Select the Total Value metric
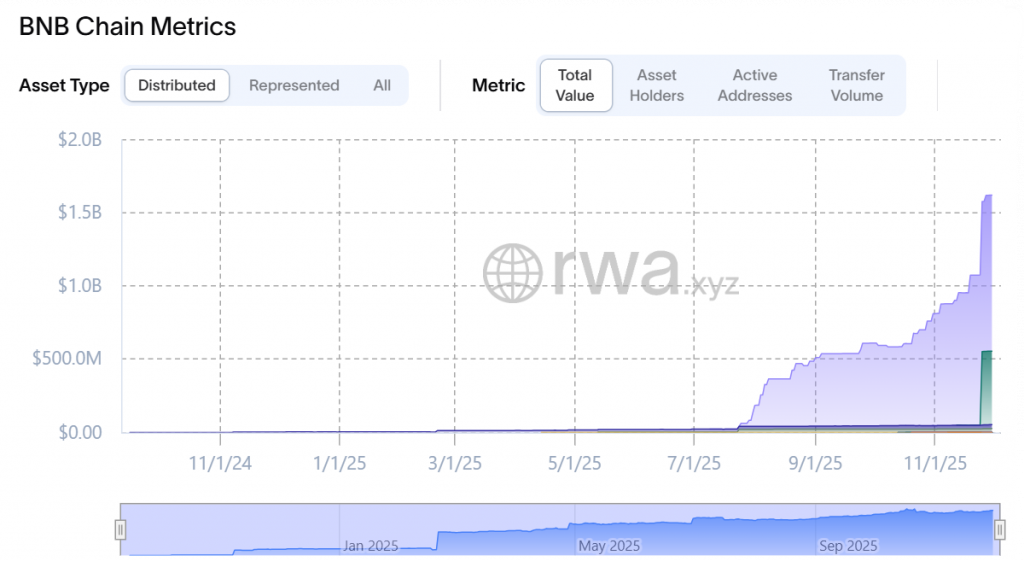The image size is (1024, 561). [575, 86]
